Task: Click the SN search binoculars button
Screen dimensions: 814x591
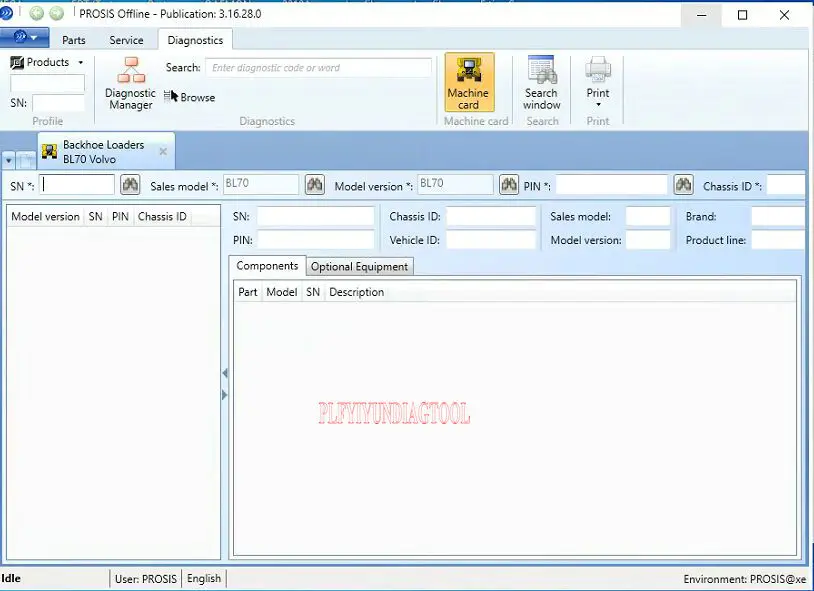Action: 130,184
